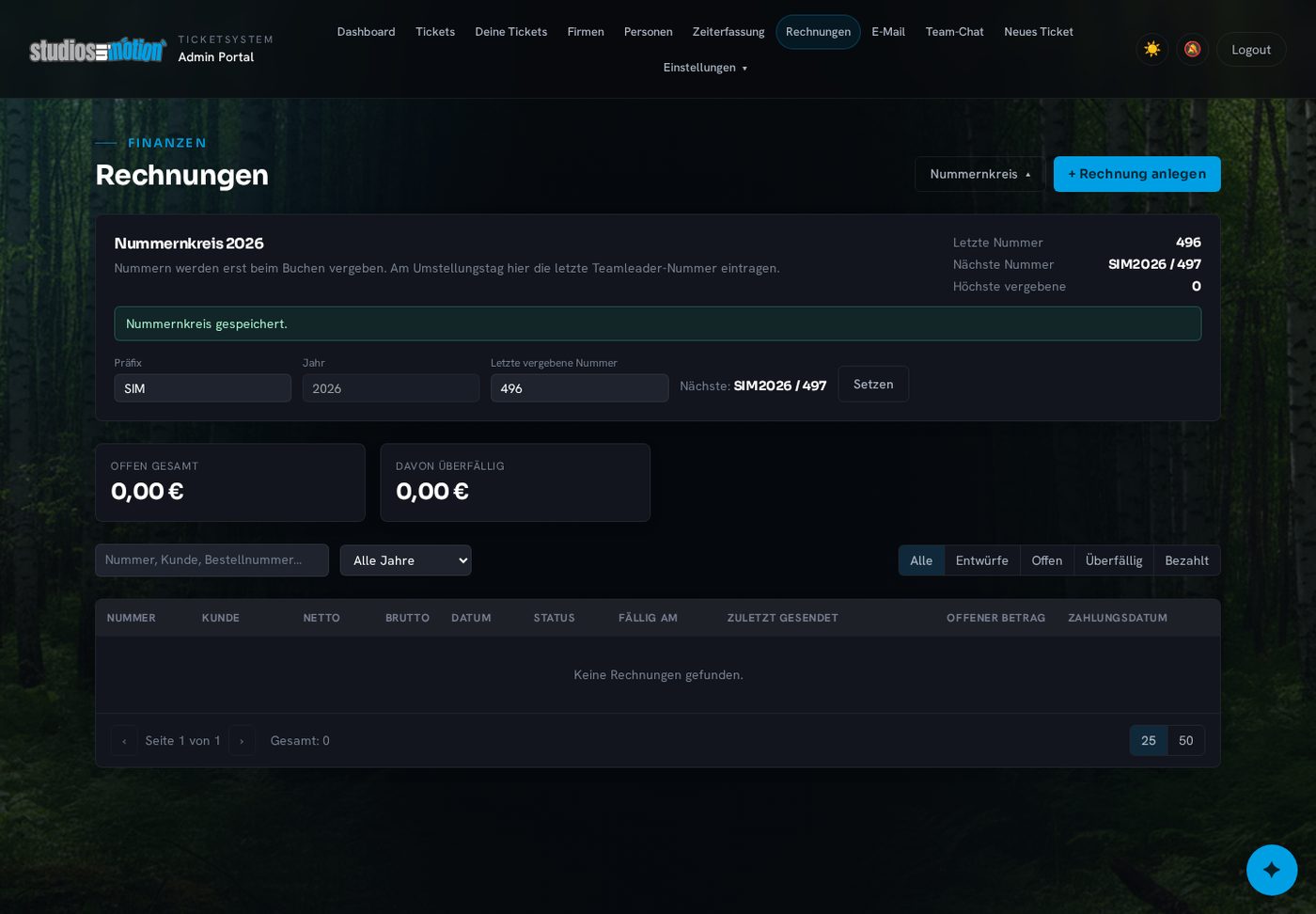Focus the Jahr input field
This screenshot has width=1316, height=914.
391,388
